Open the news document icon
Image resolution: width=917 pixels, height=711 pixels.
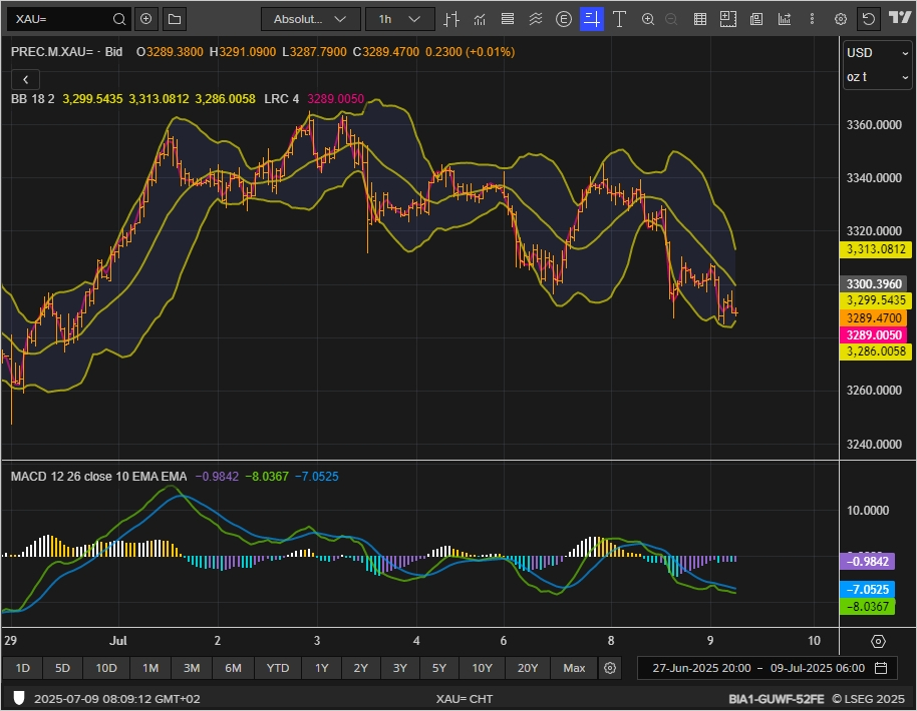click(756, 19)
